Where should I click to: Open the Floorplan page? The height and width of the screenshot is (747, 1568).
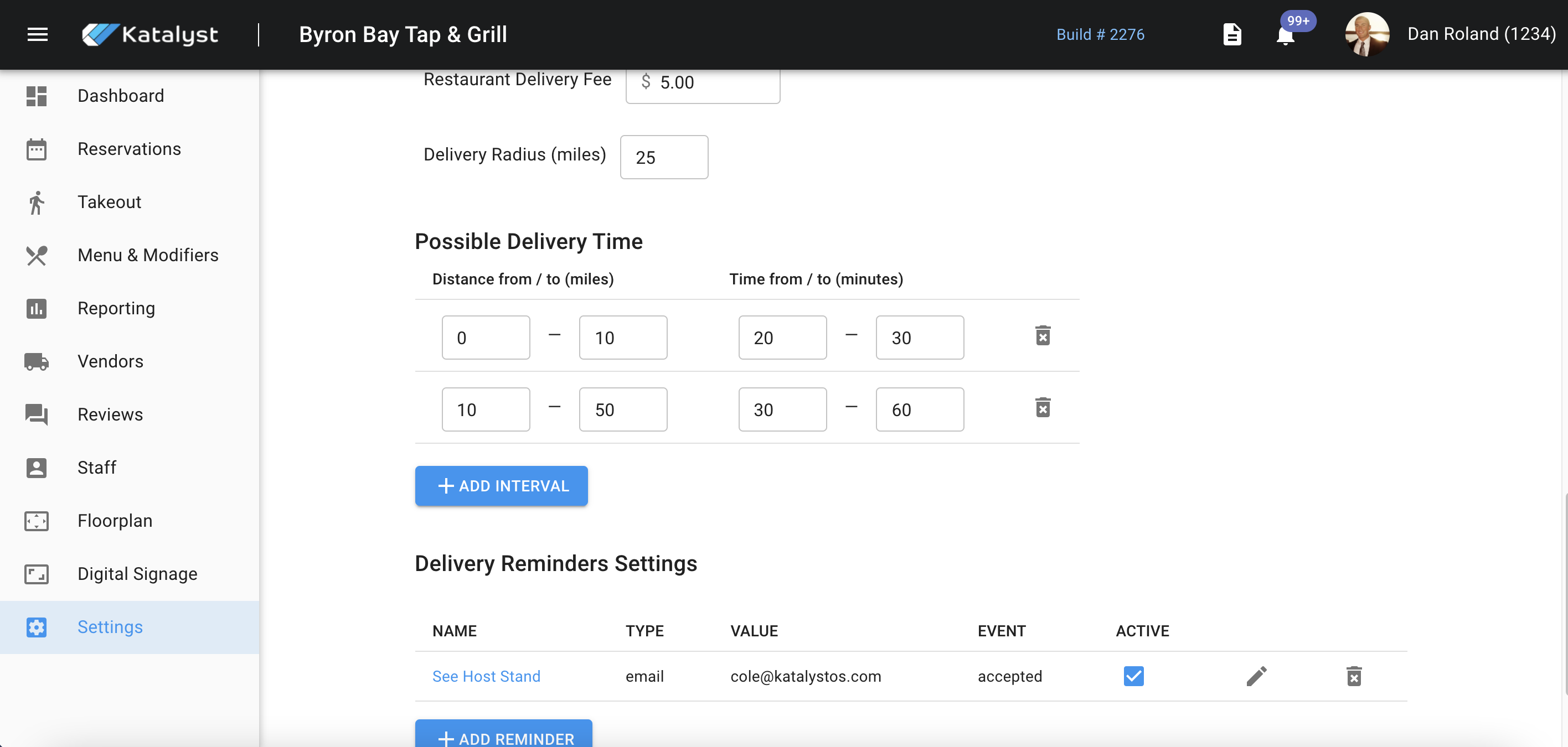coord(115,521)
